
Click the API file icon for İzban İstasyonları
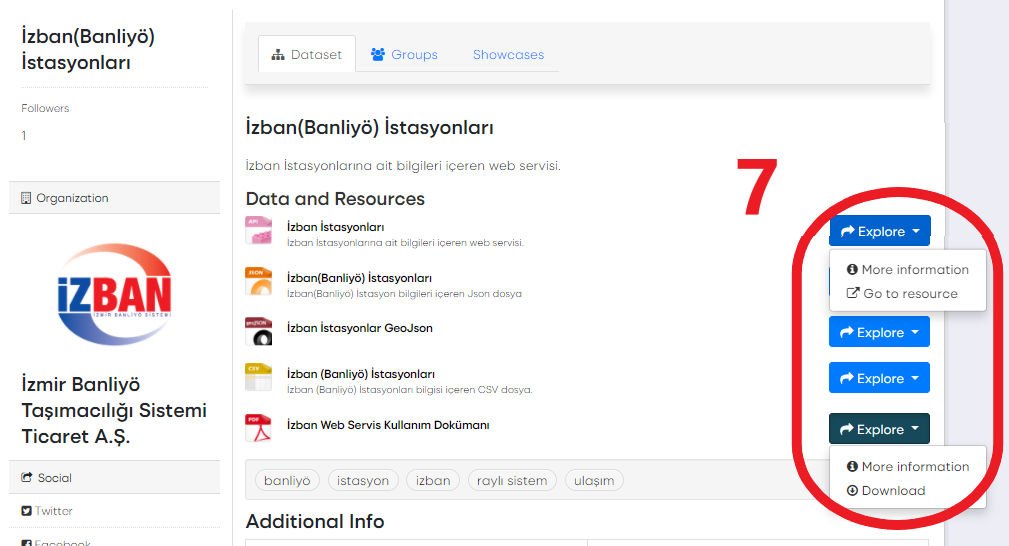(258, 231)
